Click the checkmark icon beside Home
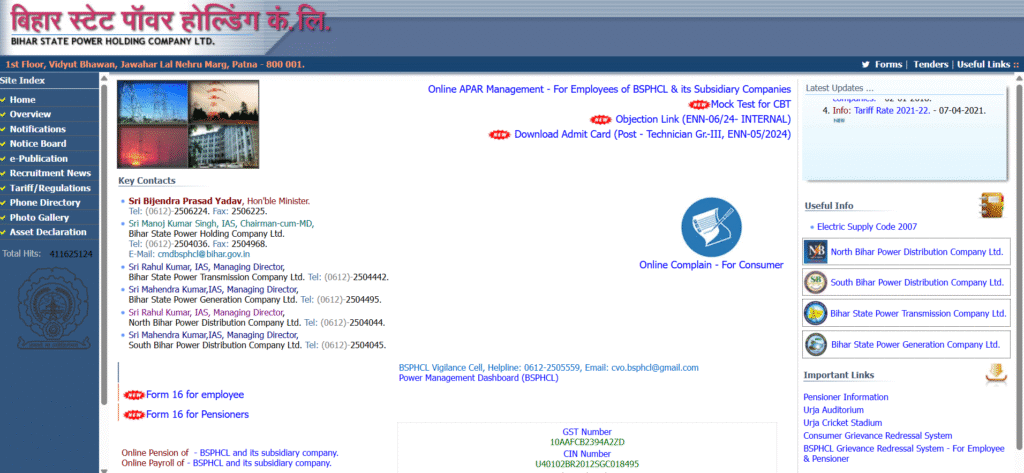Image resolution: width=1024 pixels, height=473 pixels. (x=3, y=100)
